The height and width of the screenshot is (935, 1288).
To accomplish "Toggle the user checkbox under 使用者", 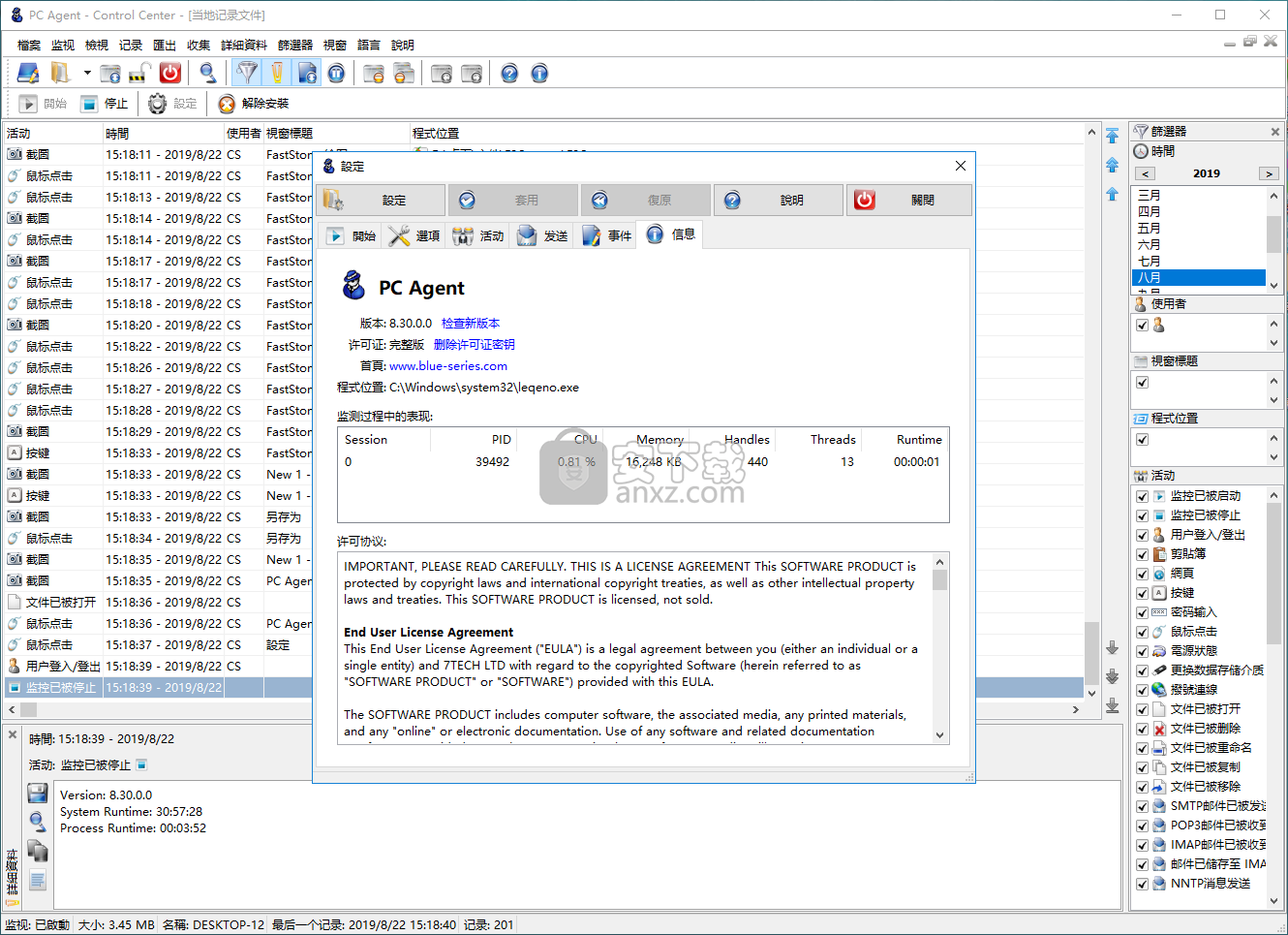I will click(1143, 326).
